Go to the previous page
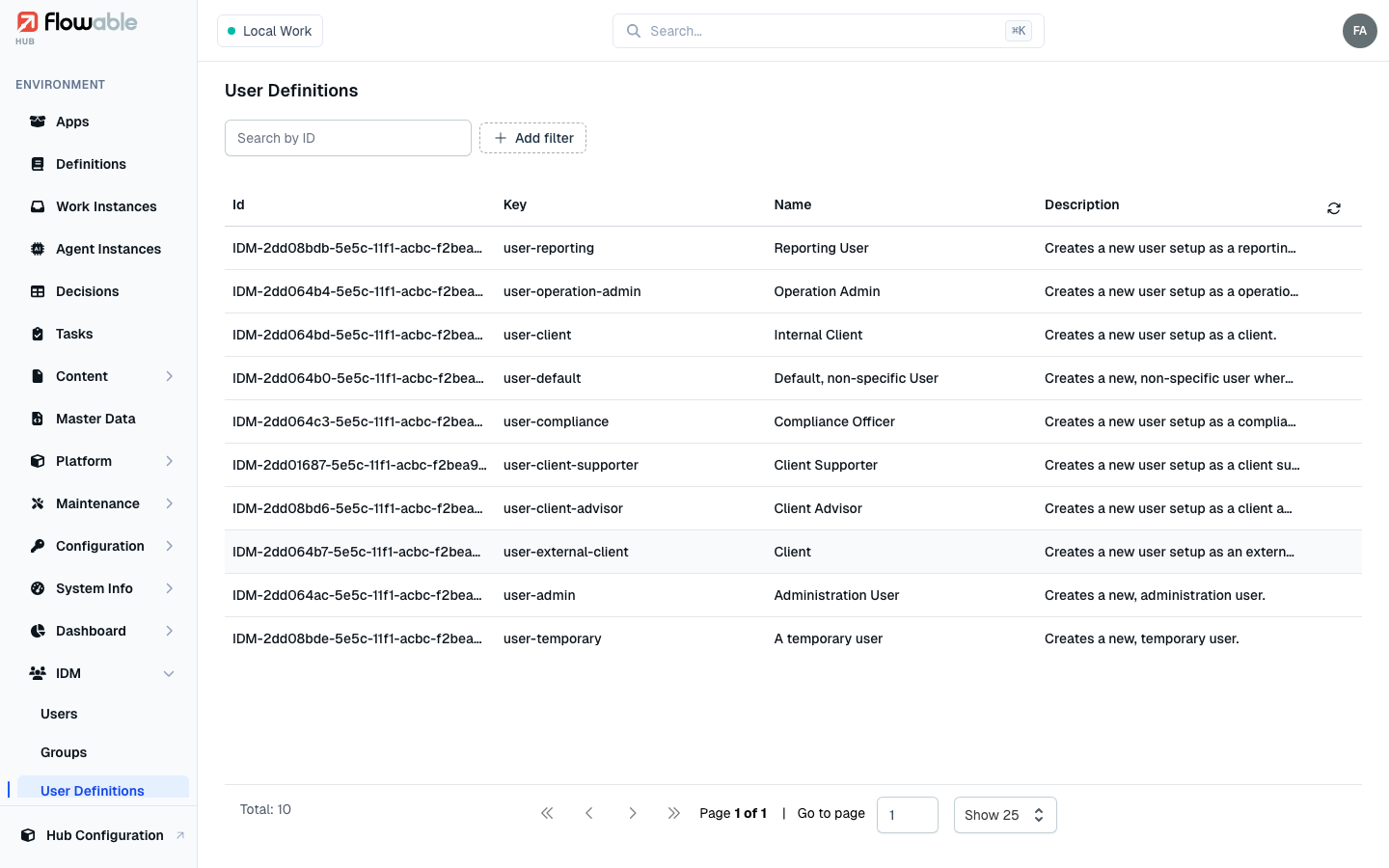The height and width of the screenshot is (868, 1389). [x=589, y=813]
